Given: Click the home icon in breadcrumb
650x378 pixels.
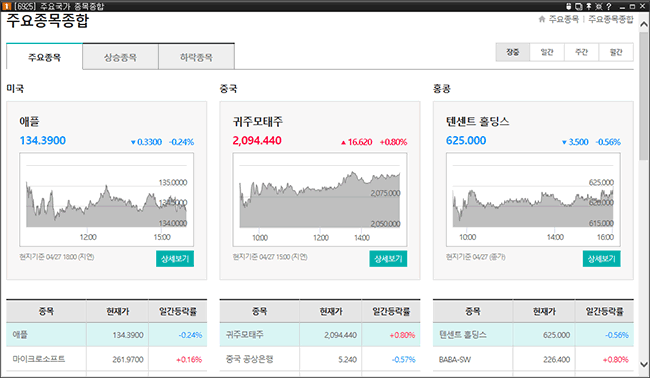Looking at the screenshot, I should point(542,19).
